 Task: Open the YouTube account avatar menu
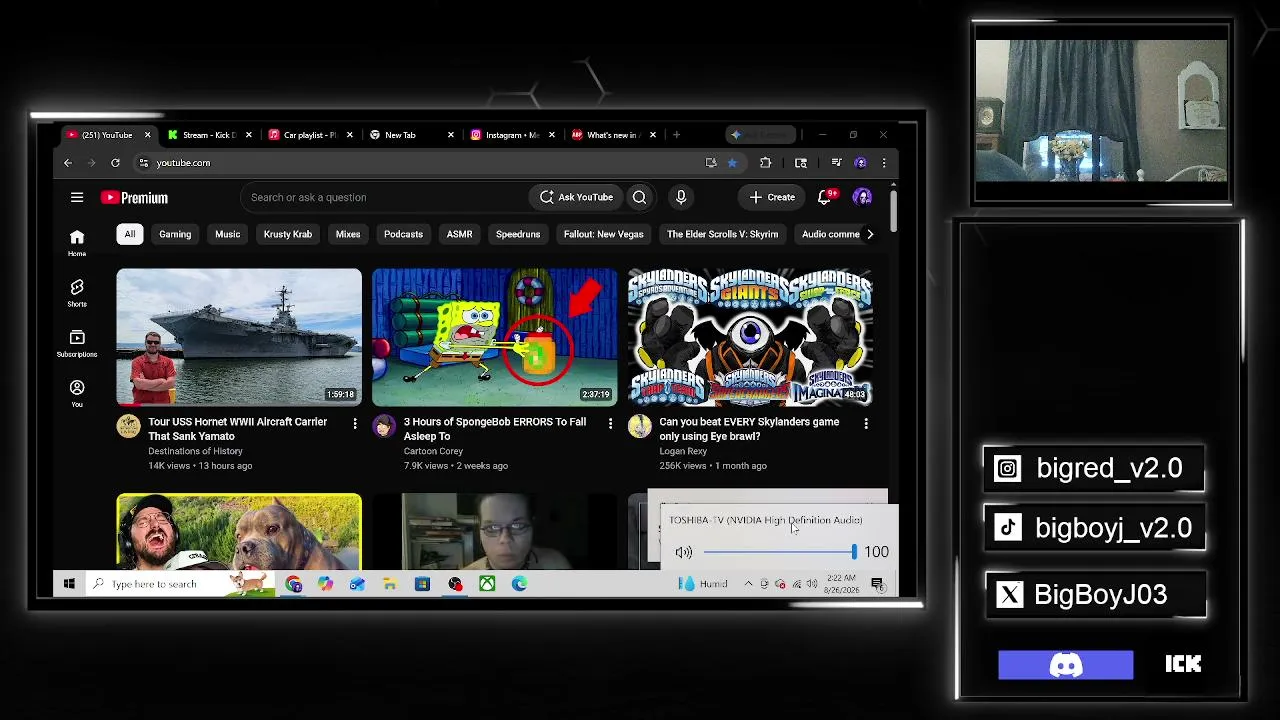(x=862, y=197)
